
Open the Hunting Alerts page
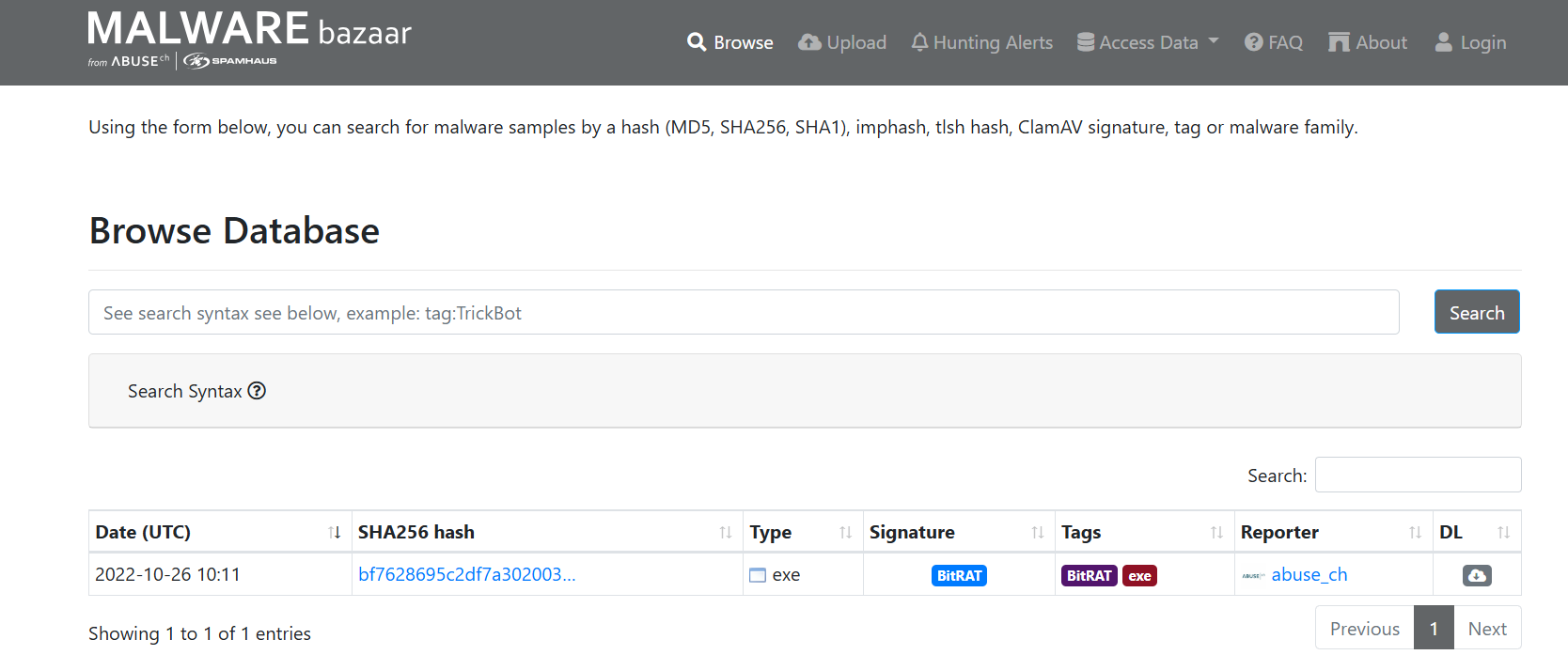tap(982, 42)
